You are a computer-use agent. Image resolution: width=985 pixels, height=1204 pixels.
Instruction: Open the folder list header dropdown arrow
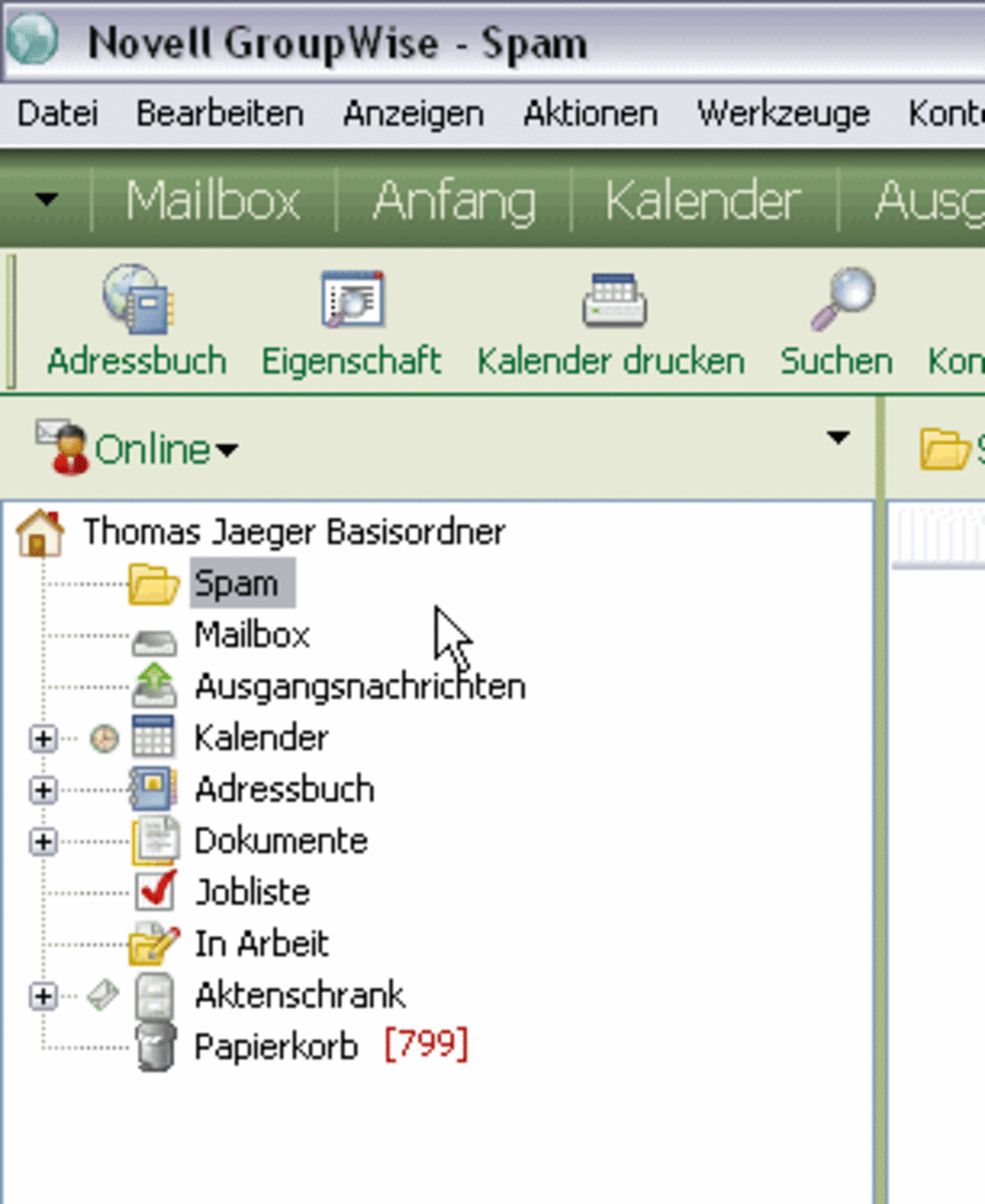pos(838,438)
